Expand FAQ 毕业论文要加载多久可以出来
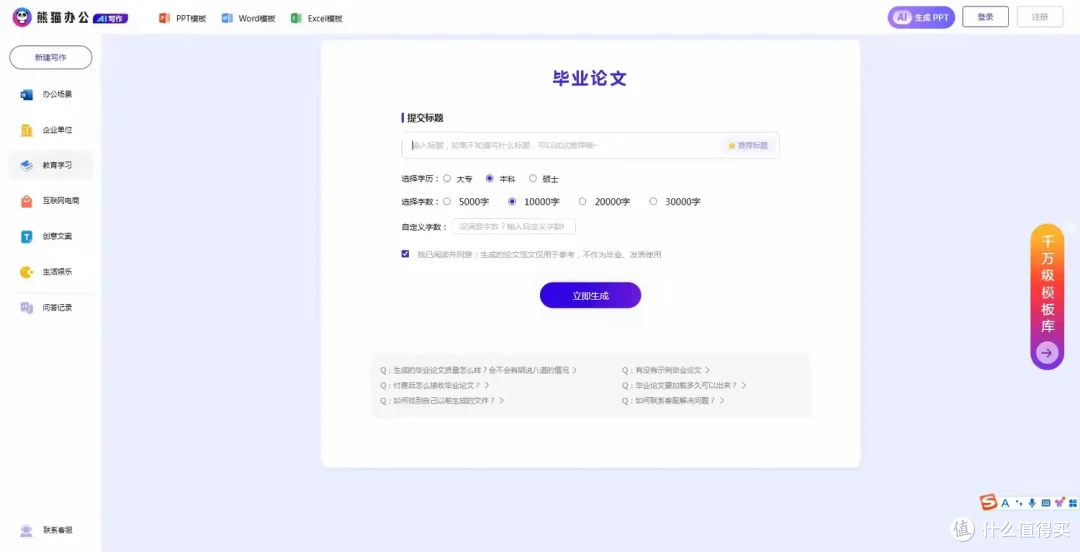The height and width of the screenshot is (552, 1080). pos(684,385)
